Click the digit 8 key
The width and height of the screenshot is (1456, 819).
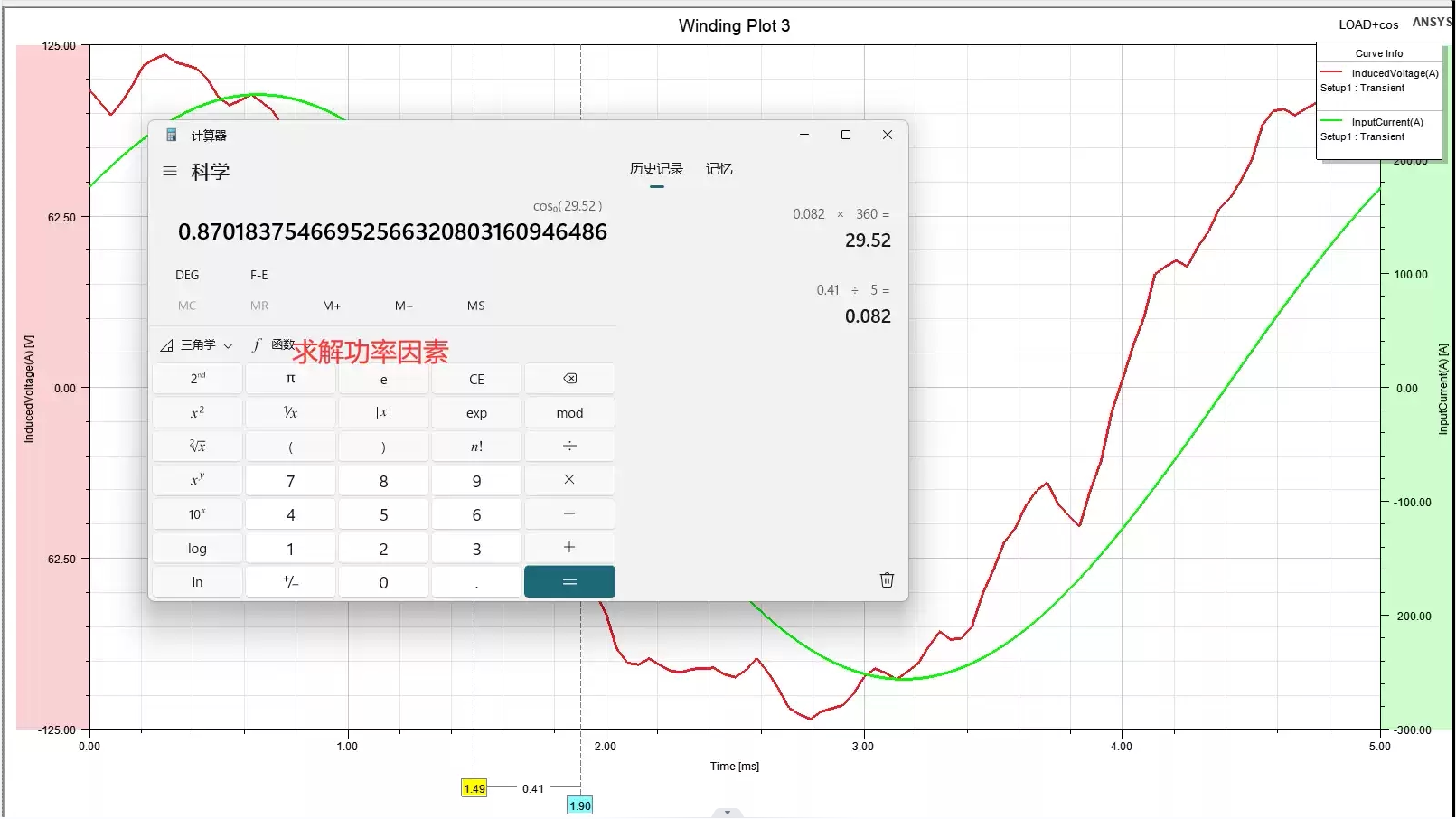click(383, 480)
